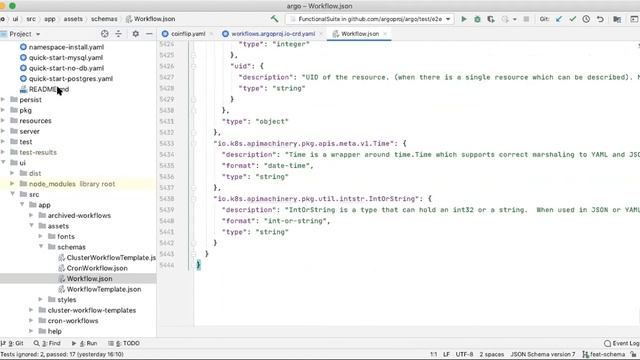
Task: Click the Git commit checkmark icon
Action: 573,19
